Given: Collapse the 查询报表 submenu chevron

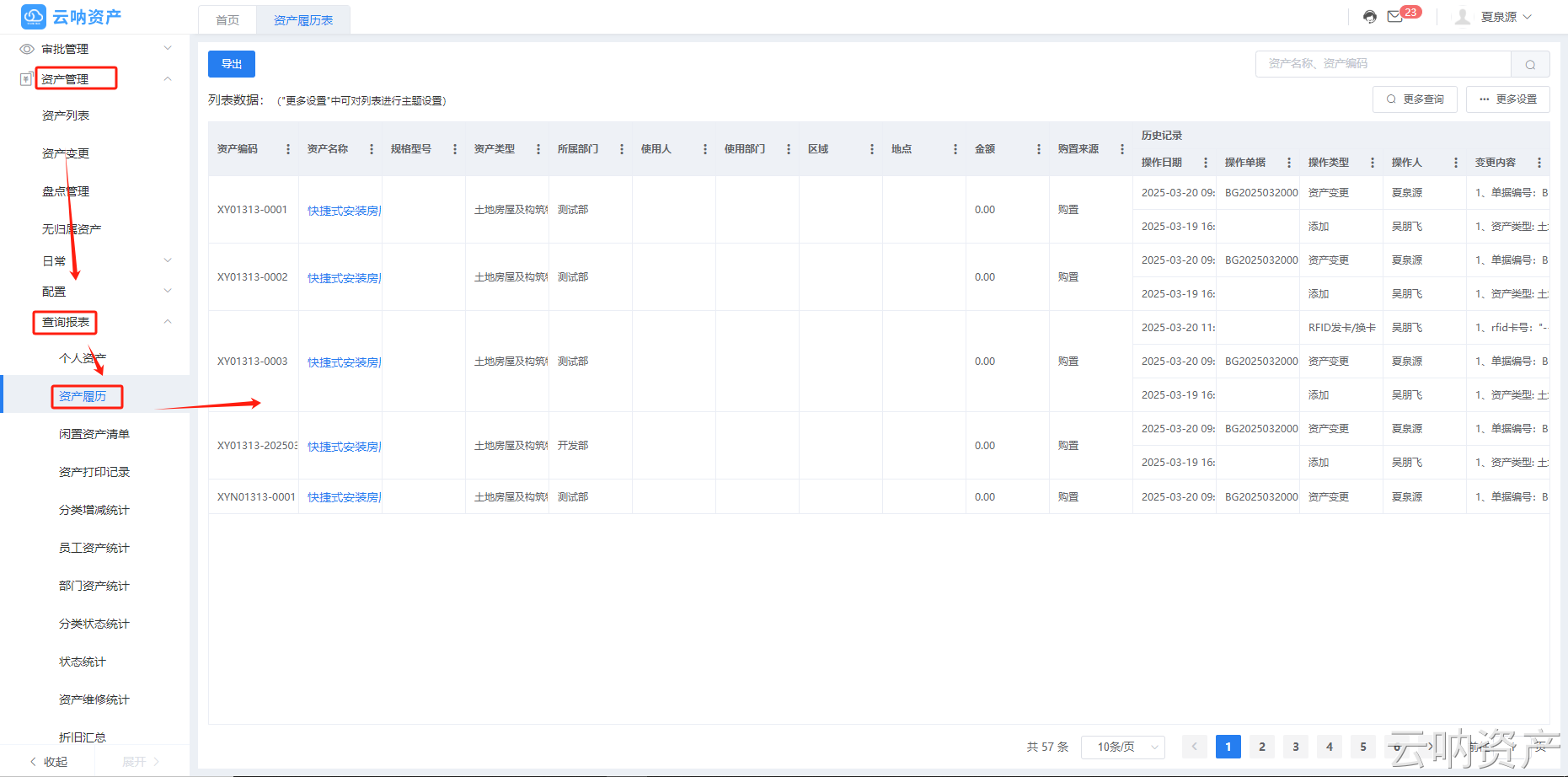Looking at the screenshot, I should (x=168, y=322).
